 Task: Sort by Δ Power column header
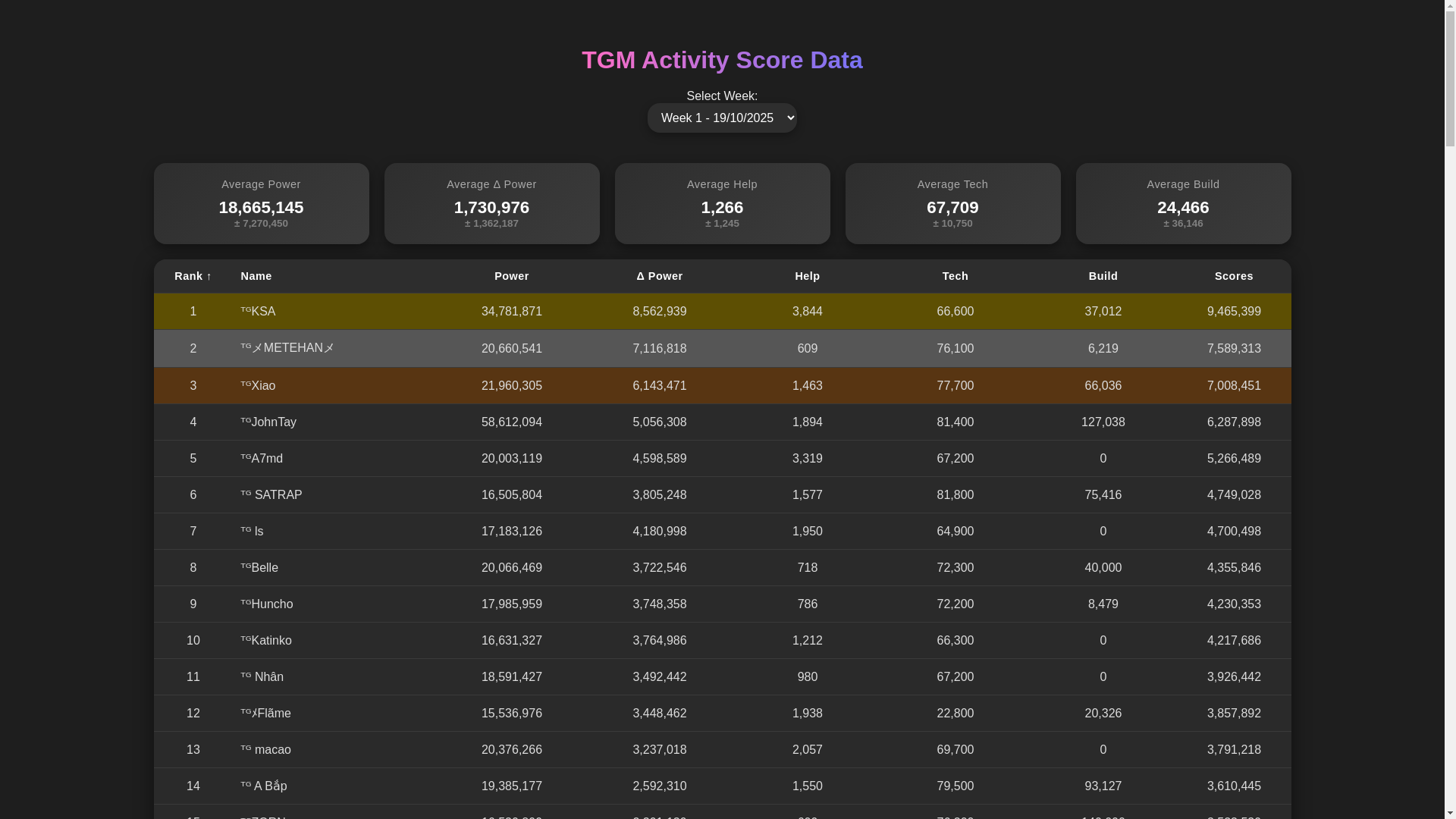pyautogui.click(x=659, y=277)
